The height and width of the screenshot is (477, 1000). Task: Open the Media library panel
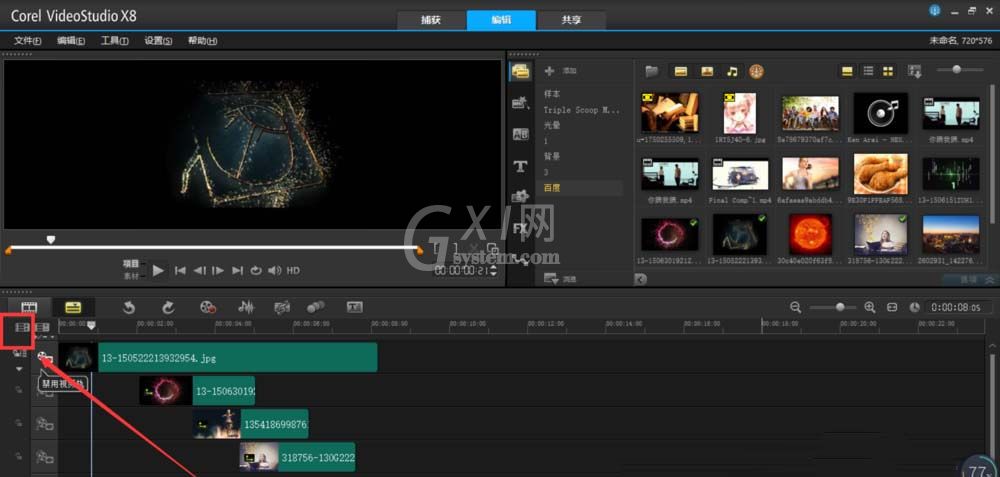[x=520, y=71]
